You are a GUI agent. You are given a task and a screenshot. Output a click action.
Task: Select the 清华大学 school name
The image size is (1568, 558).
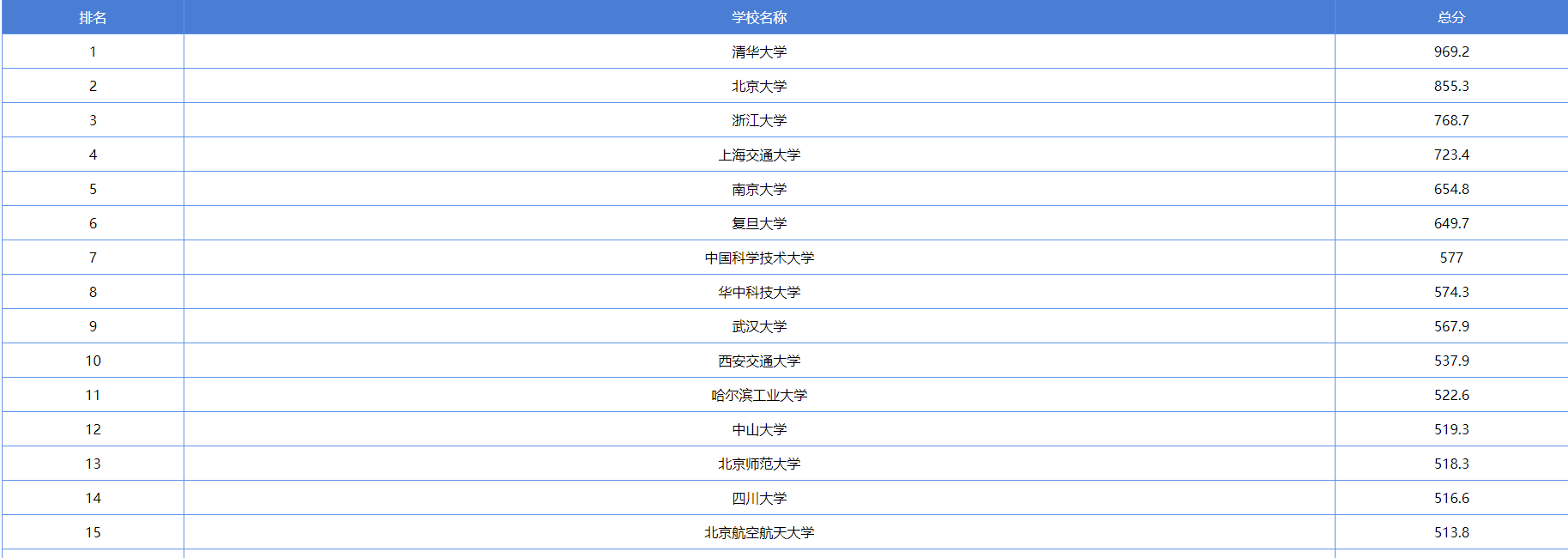tap(759, 52)
